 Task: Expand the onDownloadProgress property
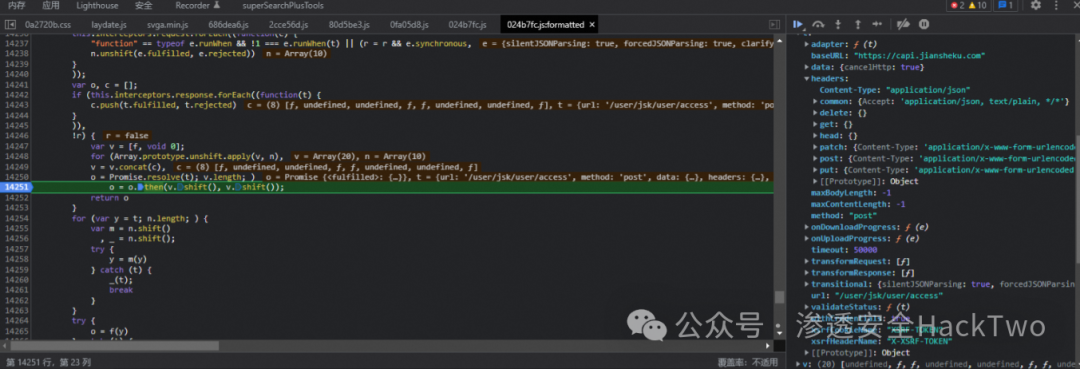[808, 227]
